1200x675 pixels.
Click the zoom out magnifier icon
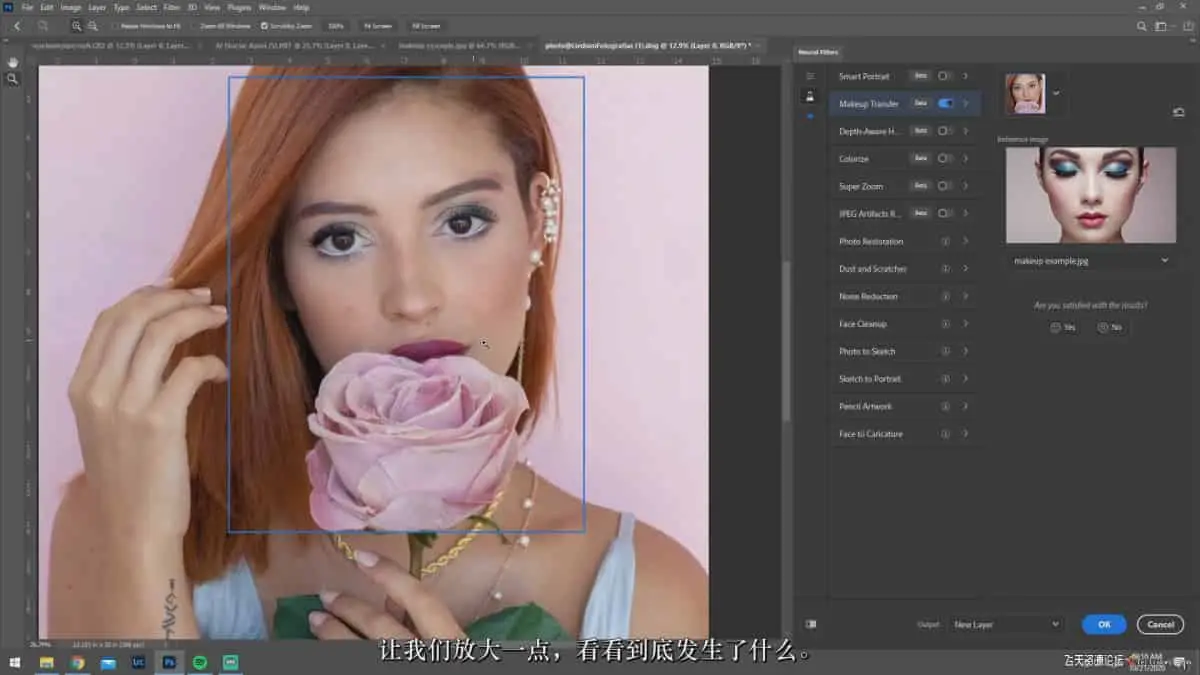coord(93,25)
